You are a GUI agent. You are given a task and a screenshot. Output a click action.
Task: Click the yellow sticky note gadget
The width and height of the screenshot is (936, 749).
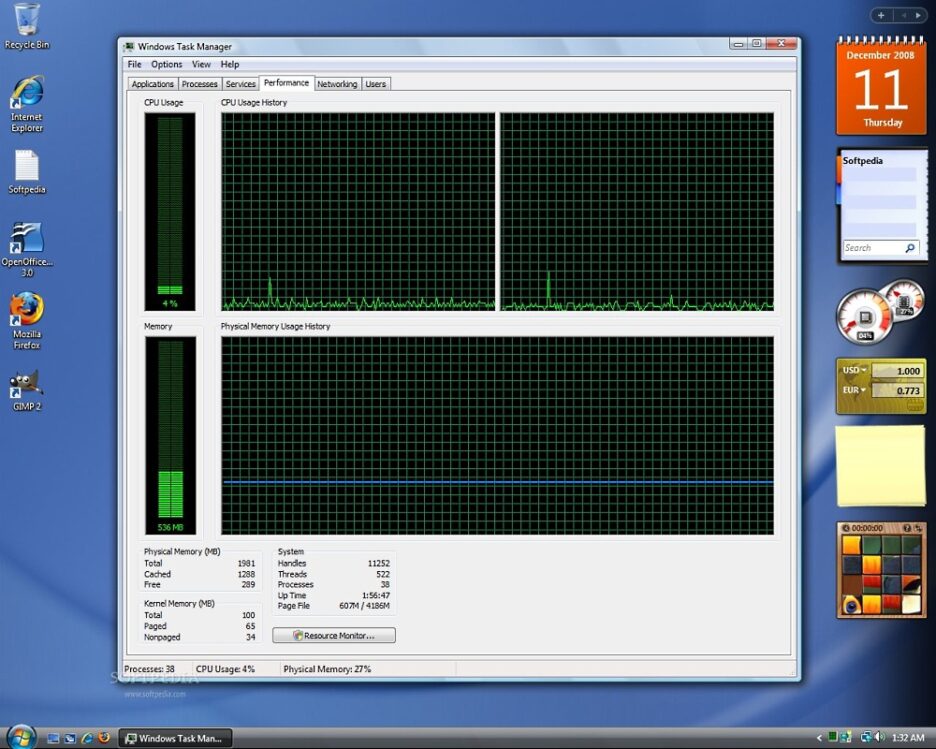coord(881,465)
